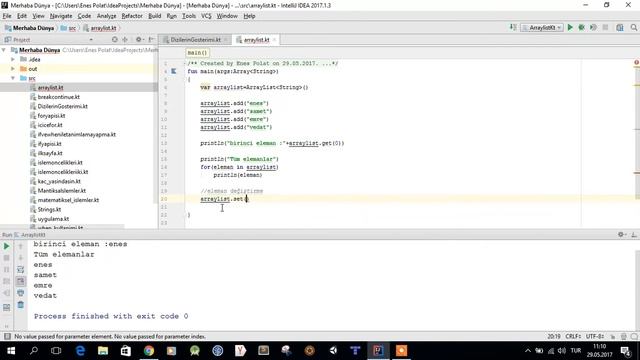Open the ArraylistKt run configuration dropdown

click(542, 28)
